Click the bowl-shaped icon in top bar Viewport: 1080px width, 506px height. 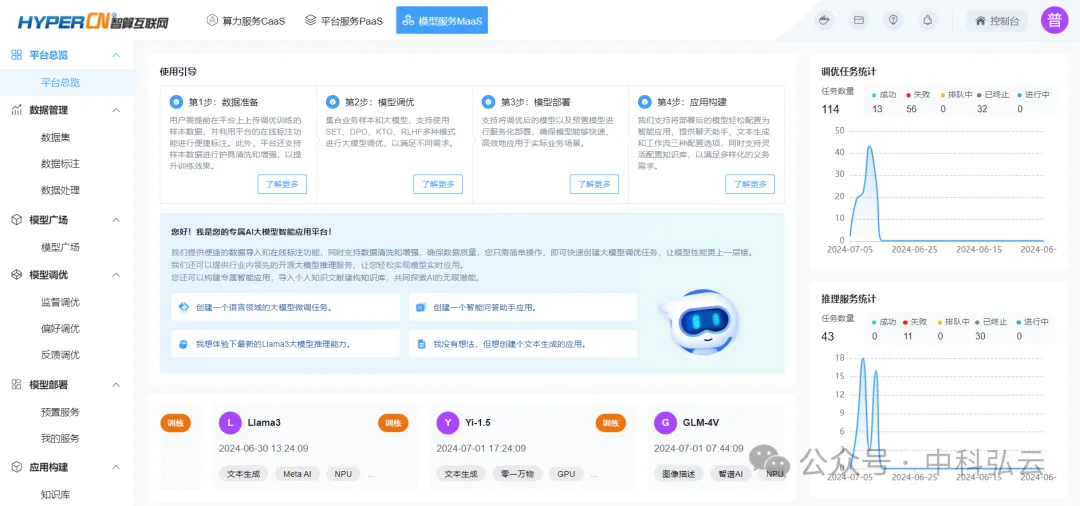pos(824,20)
